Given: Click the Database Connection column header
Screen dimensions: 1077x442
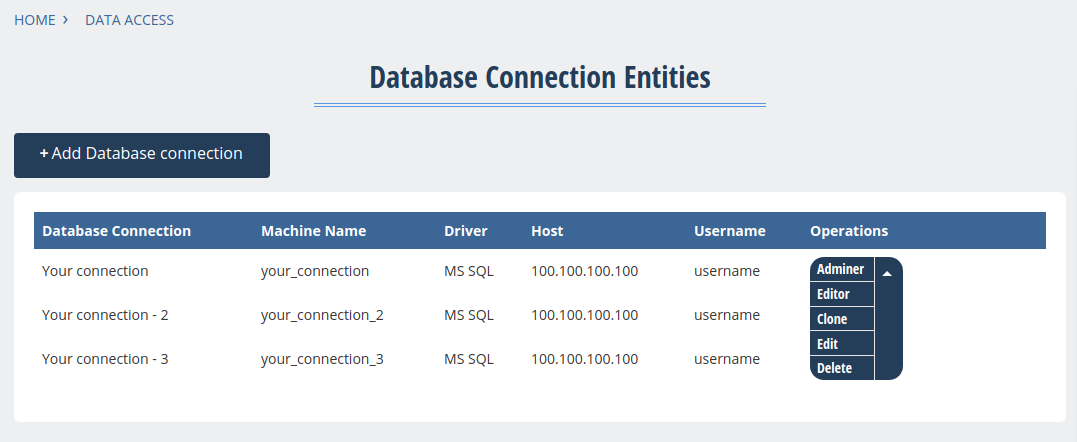Looking at the screenshot, I should pyautogui.click(x=116, y=231).
